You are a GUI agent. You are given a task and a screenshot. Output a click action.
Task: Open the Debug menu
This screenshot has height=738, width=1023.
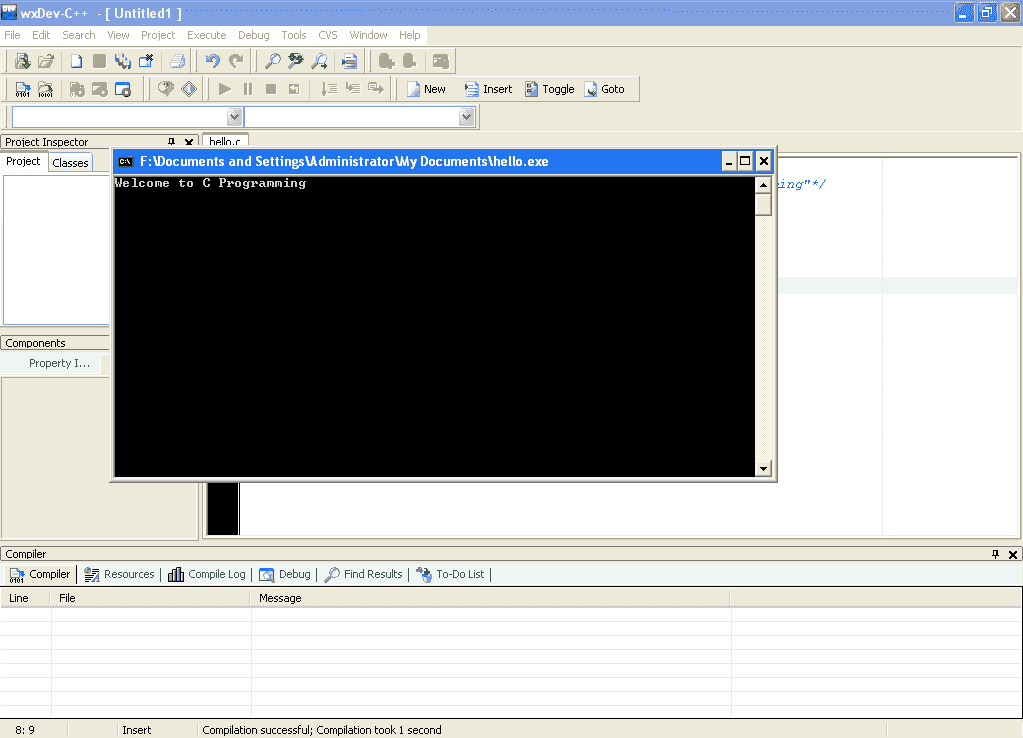(x=253, y=34)
